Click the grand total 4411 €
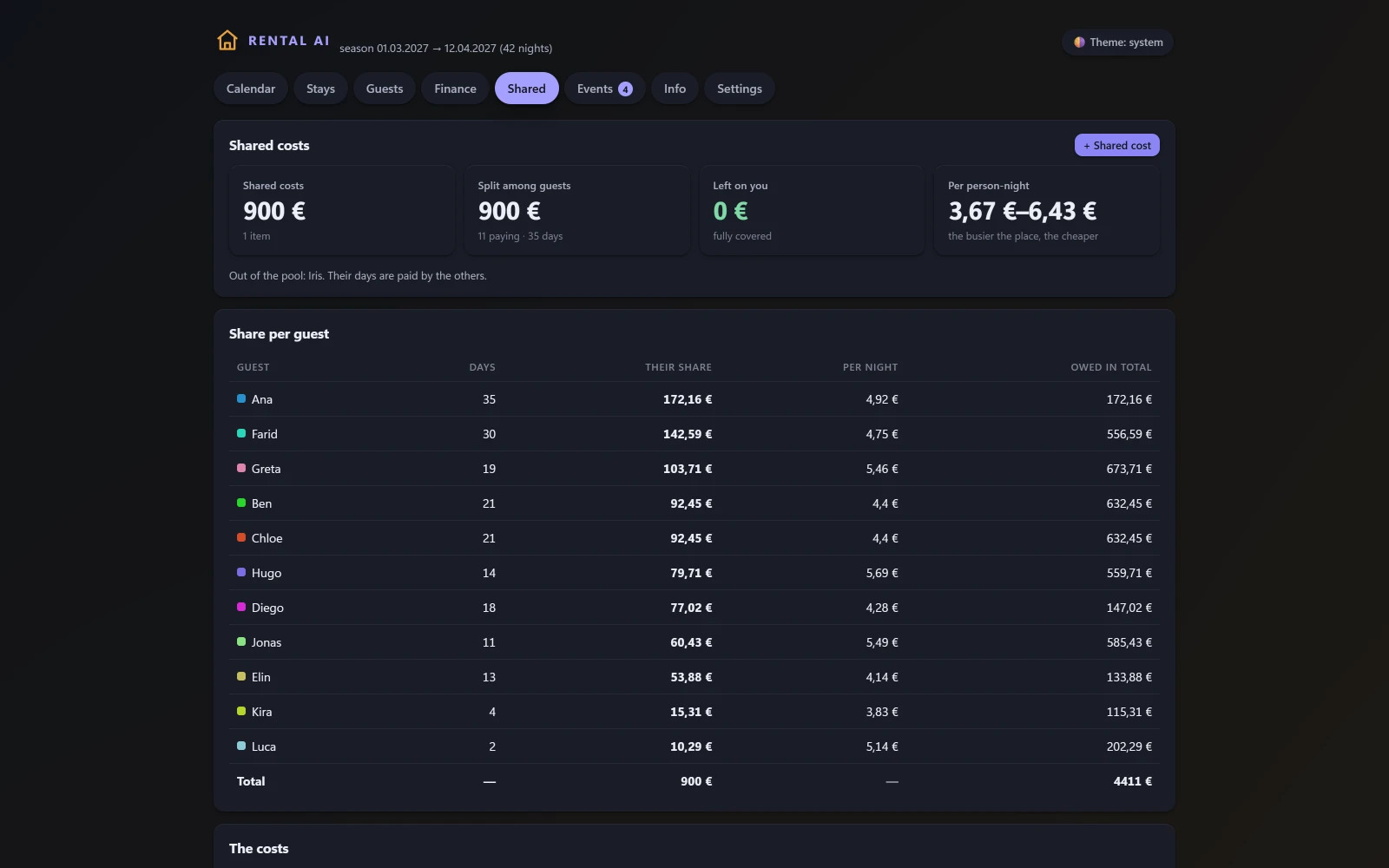 click(1132, 781)
